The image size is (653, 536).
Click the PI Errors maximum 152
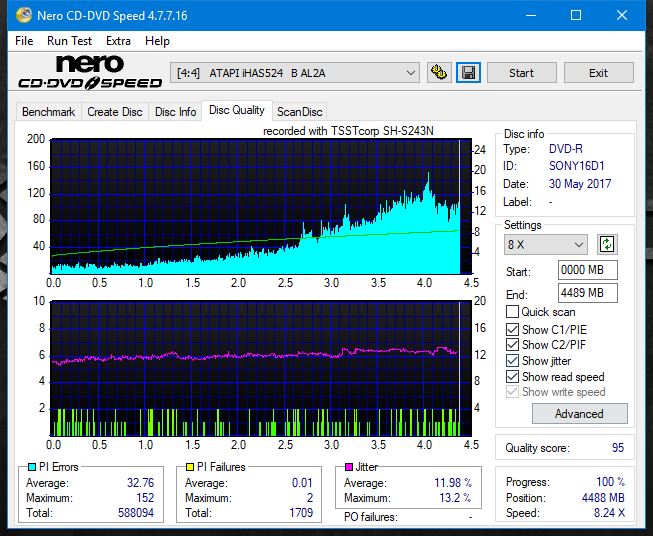coord(145,498)
